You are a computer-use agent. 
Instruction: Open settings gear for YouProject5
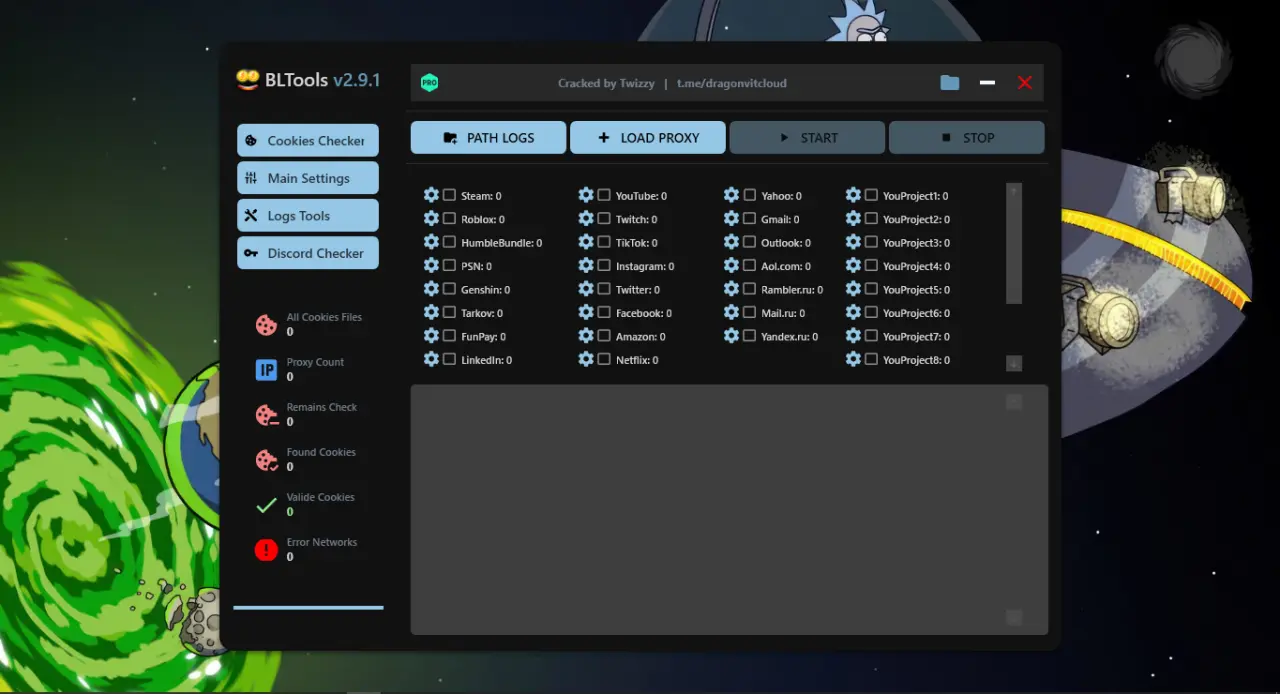point(853,289)
